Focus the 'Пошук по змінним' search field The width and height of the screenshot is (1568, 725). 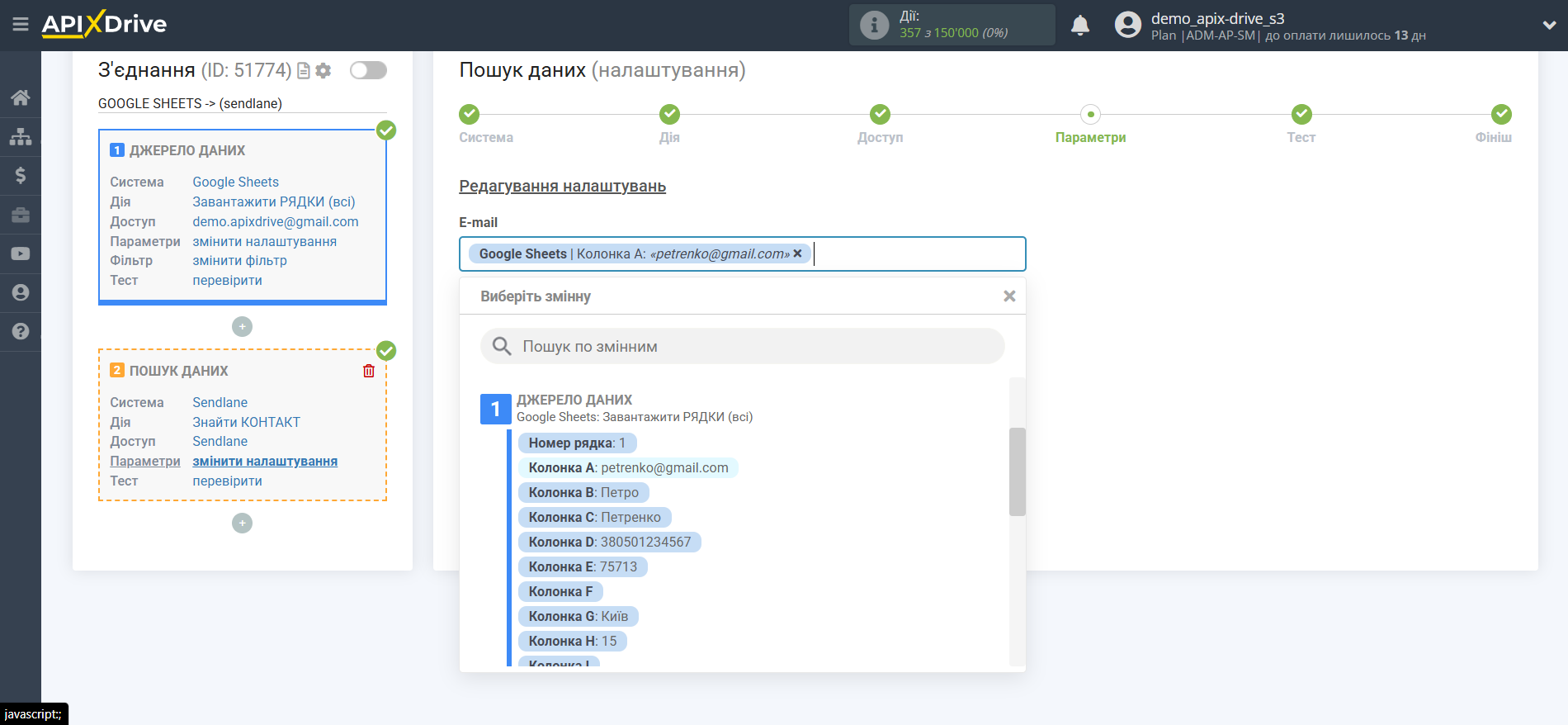click(x=743, y=346)
